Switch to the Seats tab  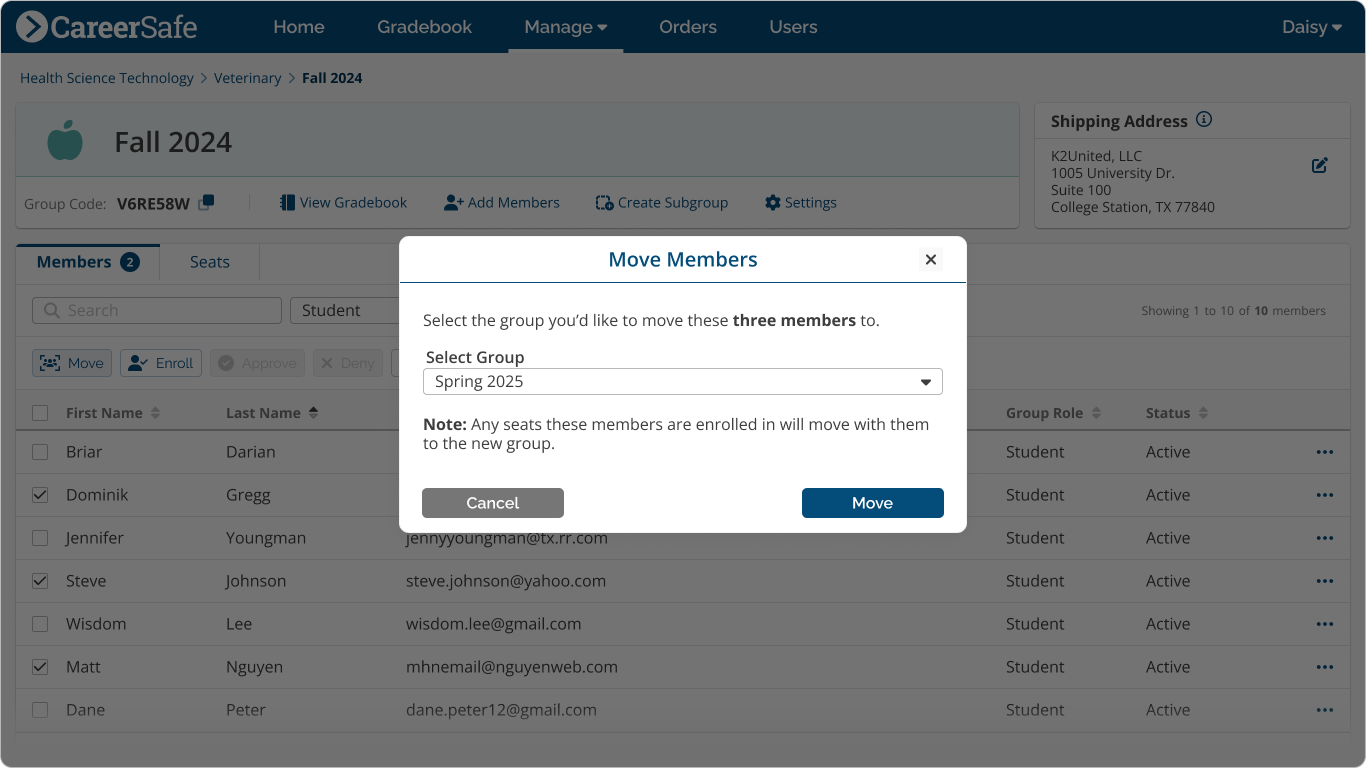pos(209,261)
